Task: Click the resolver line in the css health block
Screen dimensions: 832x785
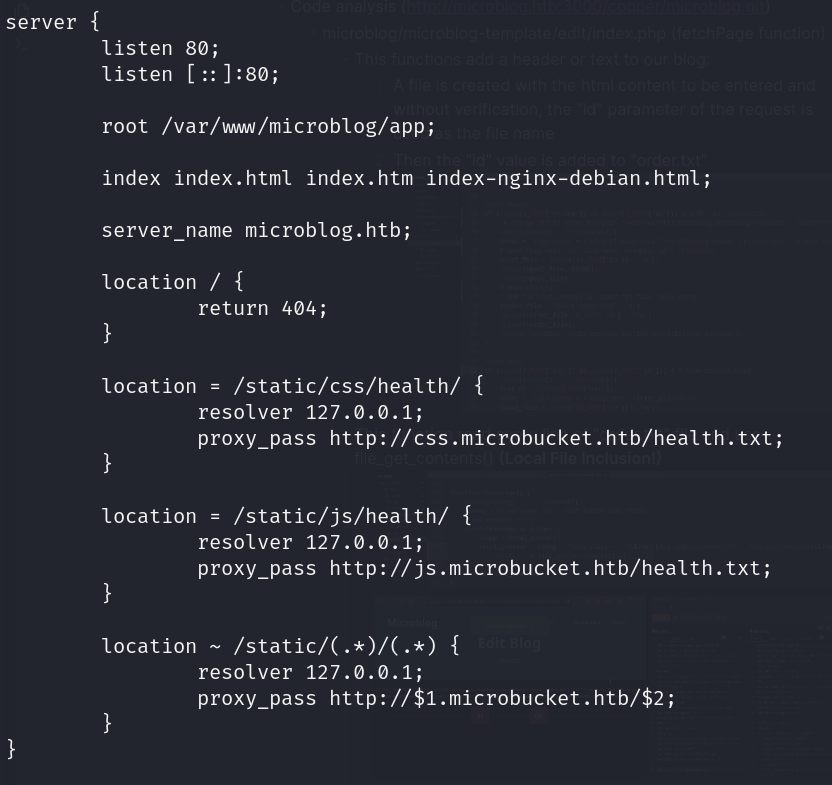Action: (x=310, y=412)
